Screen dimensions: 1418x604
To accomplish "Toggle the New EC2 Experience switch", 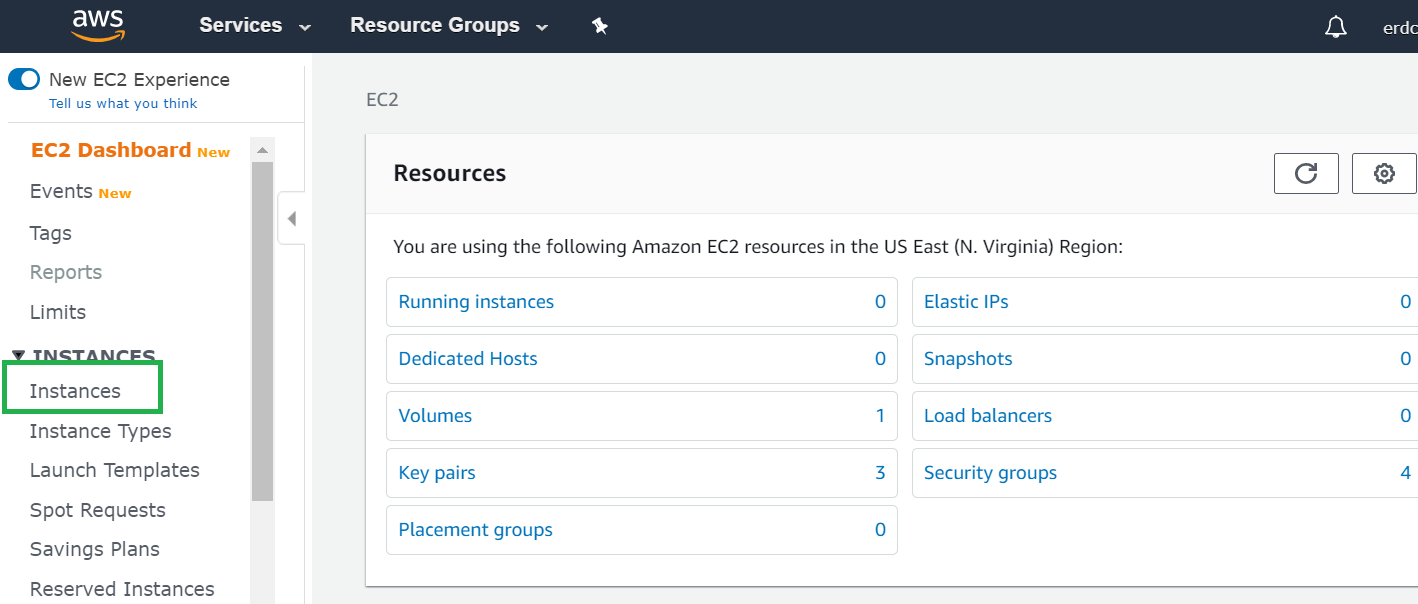I will pos(24,79).
